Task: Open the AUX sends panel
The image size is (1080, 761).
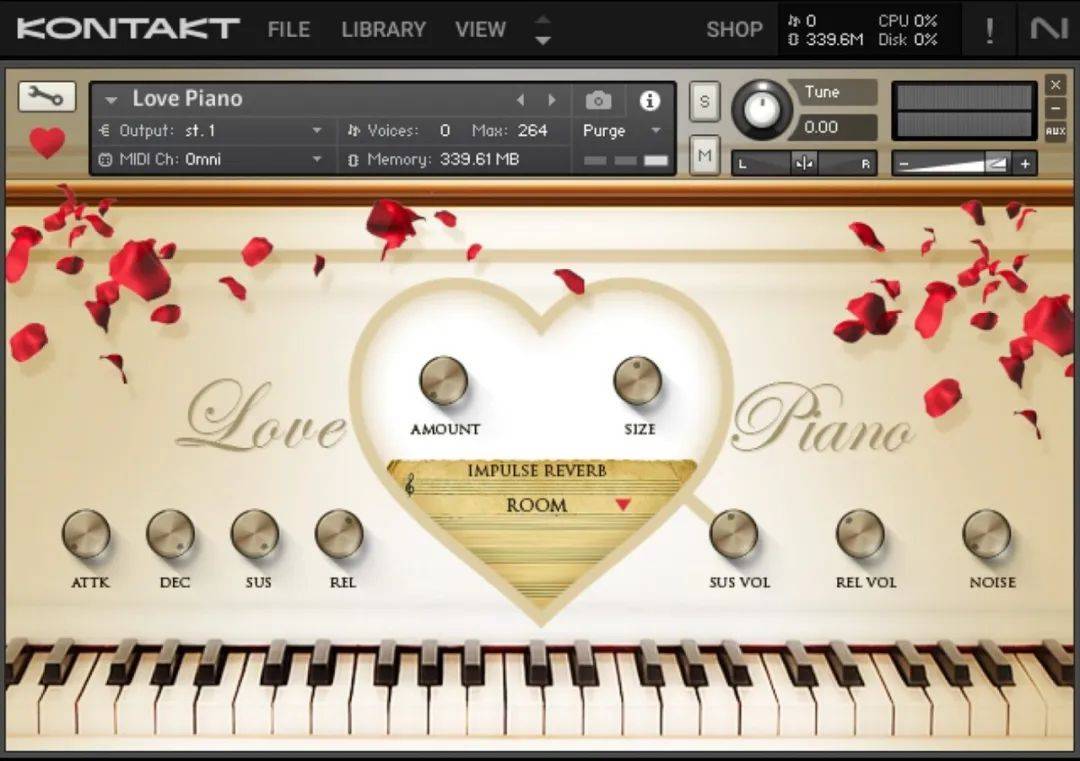Action: coord(1055,131)
